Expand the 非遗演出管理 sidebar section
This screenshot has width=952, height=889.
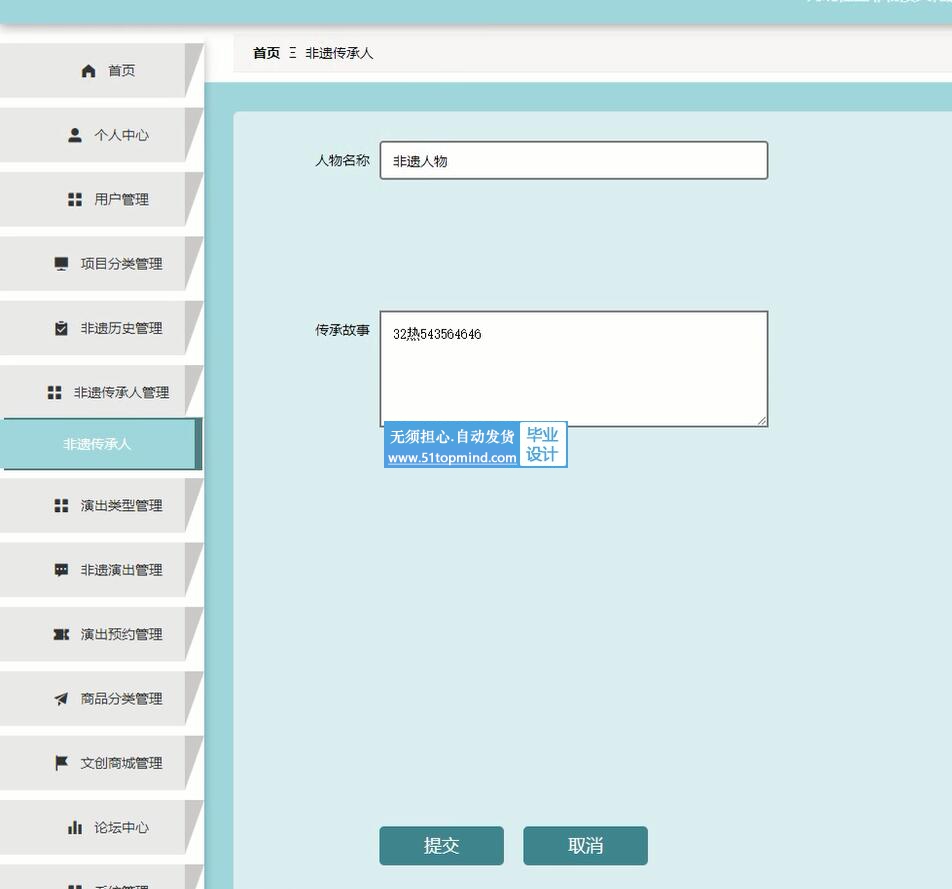[x=110, y=570]
